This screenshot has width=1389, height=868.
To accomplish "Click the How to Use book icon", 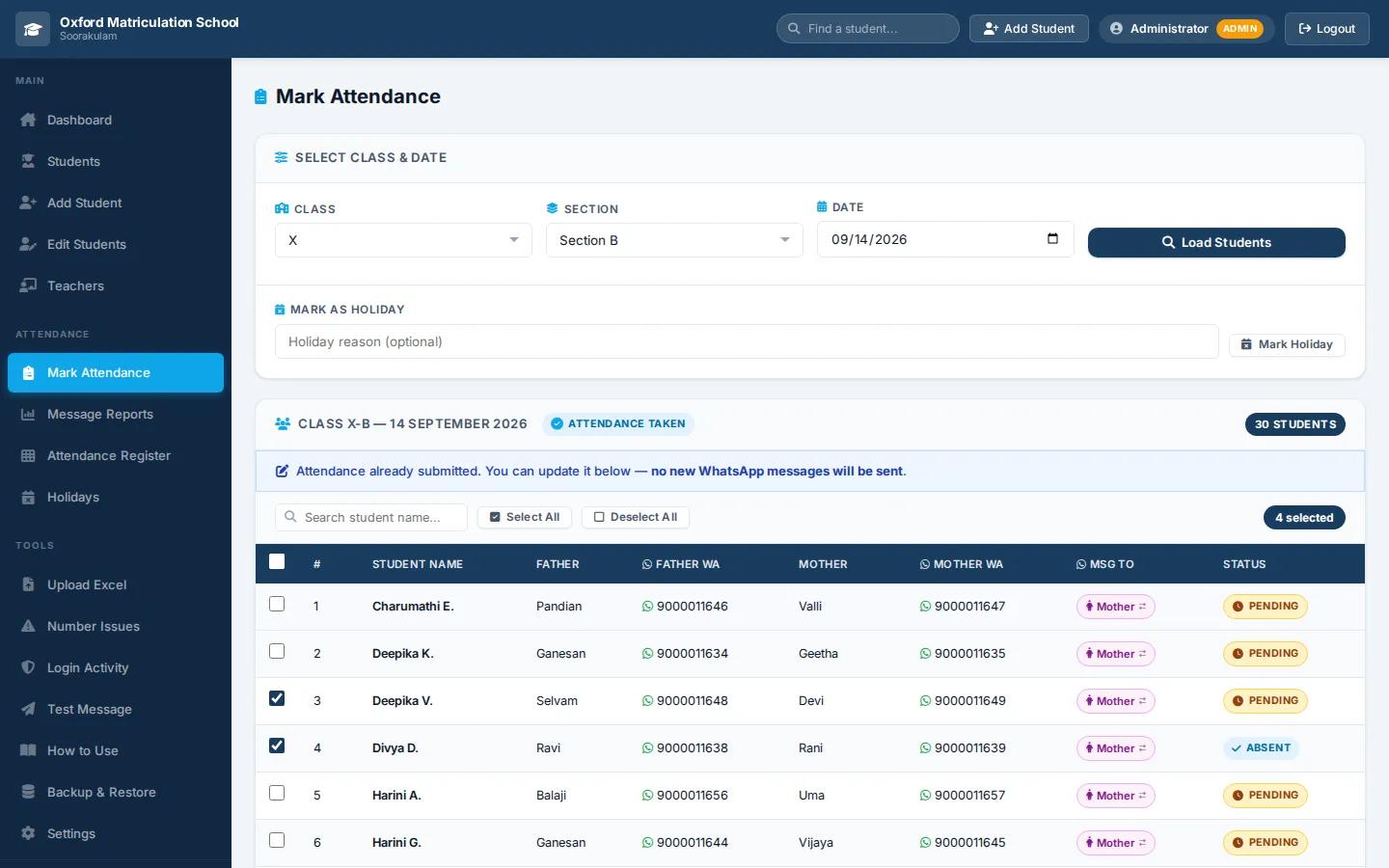I will coord(28,750).
